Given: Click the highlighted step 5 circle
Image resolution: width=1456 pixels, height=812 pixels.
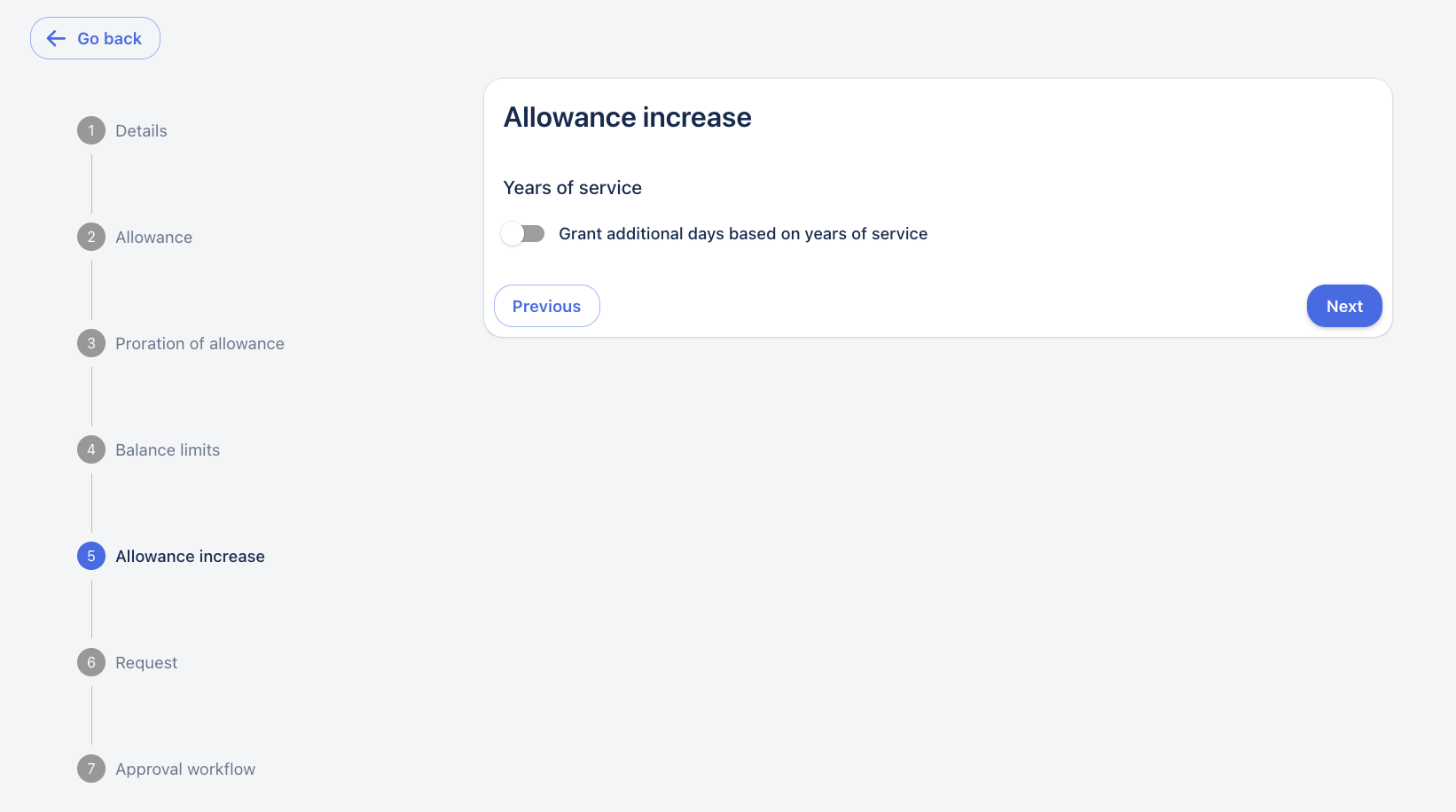Looking at the screenshot, I should point(91,556).
